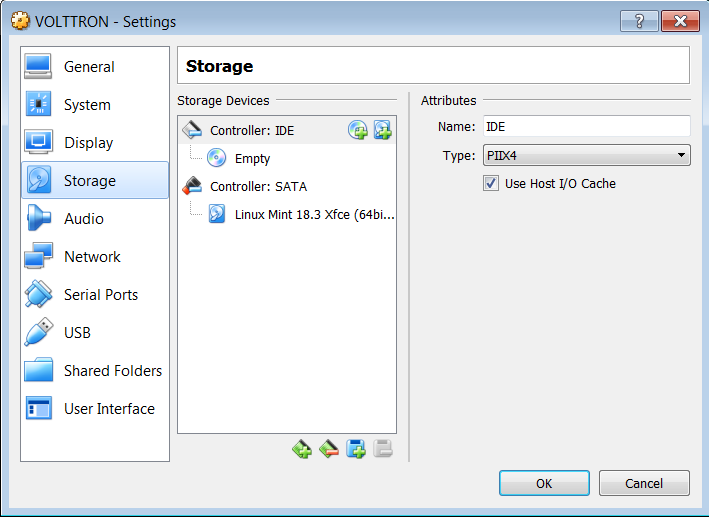Open the help question mark button
Image resolution: width=709 pixels, height=517 pixels.
click(639, 21)
